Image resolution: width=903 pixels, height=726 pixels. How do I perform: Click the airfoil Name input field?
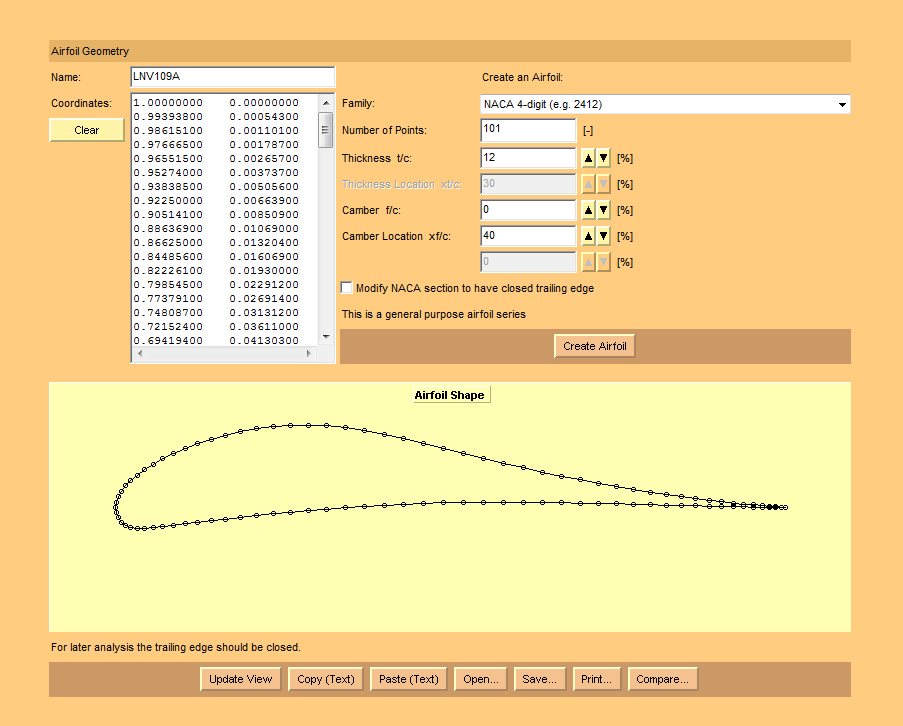(x=232, y=77)
